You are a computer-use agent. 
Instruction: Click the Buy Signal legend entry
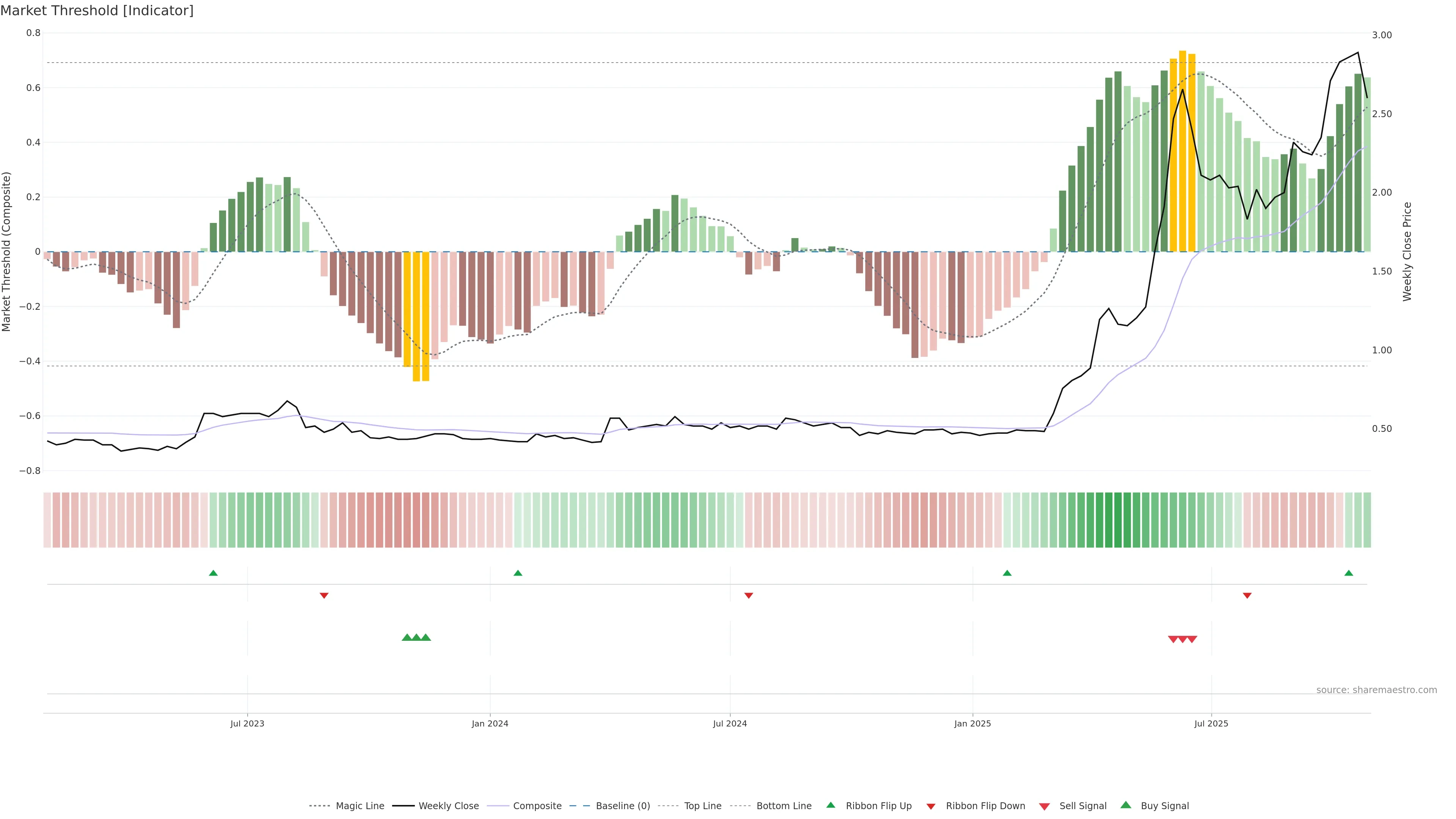pos(1164,806)
